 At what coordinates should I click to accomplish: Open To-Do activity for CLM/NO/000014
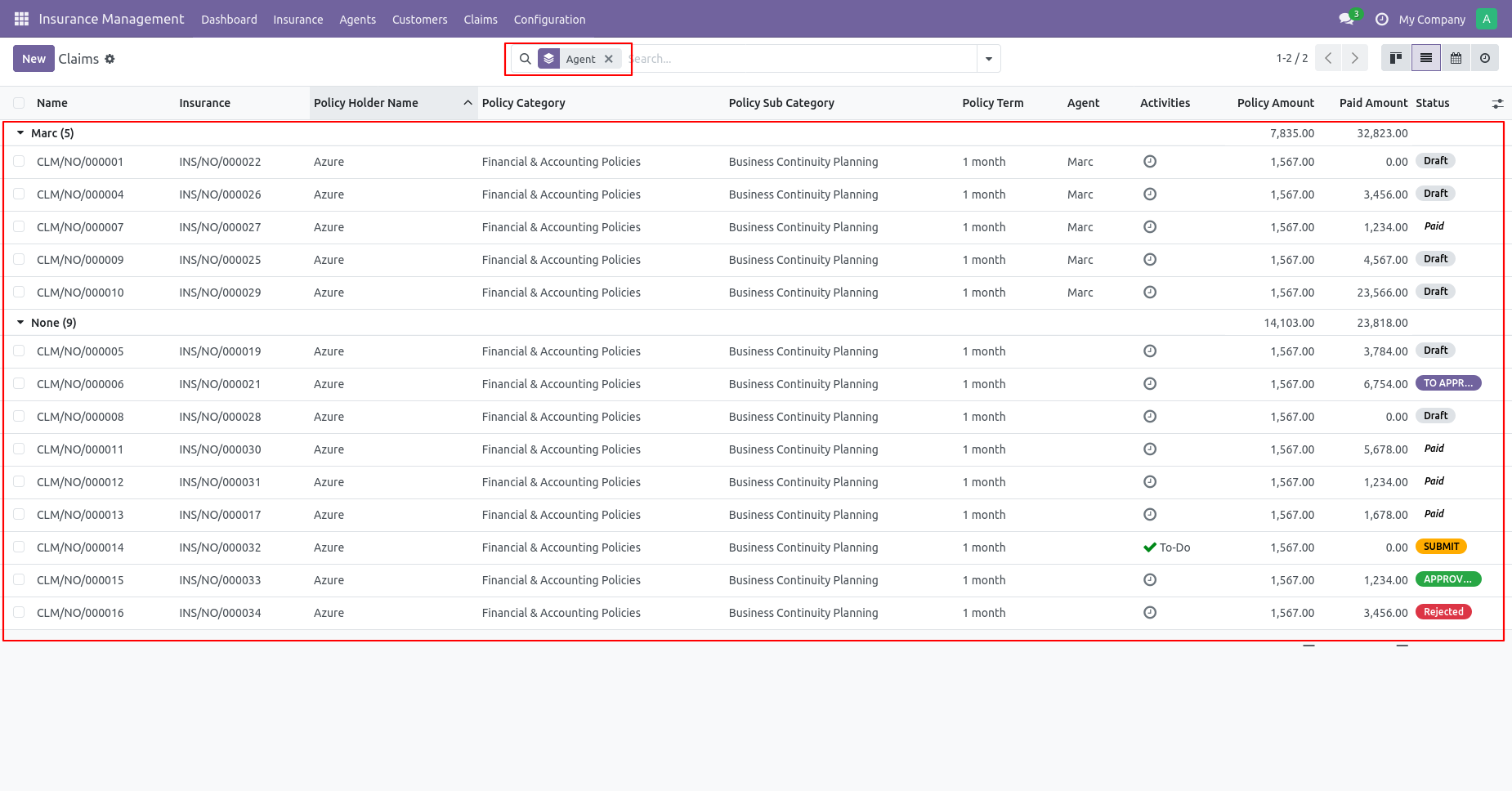(x=1167, y=547)
